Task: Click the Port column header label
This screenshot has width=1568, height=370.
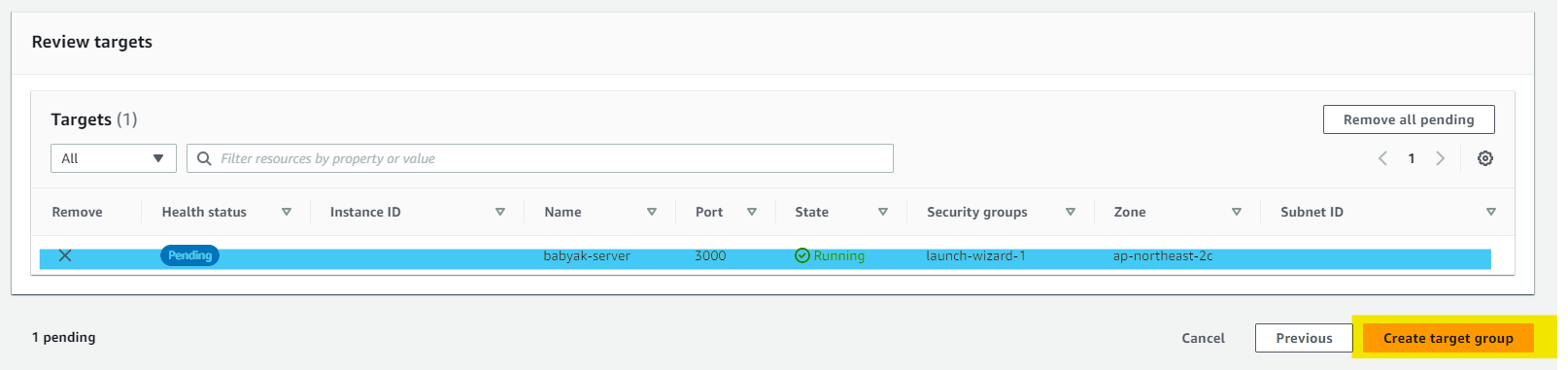Action: 709,212
